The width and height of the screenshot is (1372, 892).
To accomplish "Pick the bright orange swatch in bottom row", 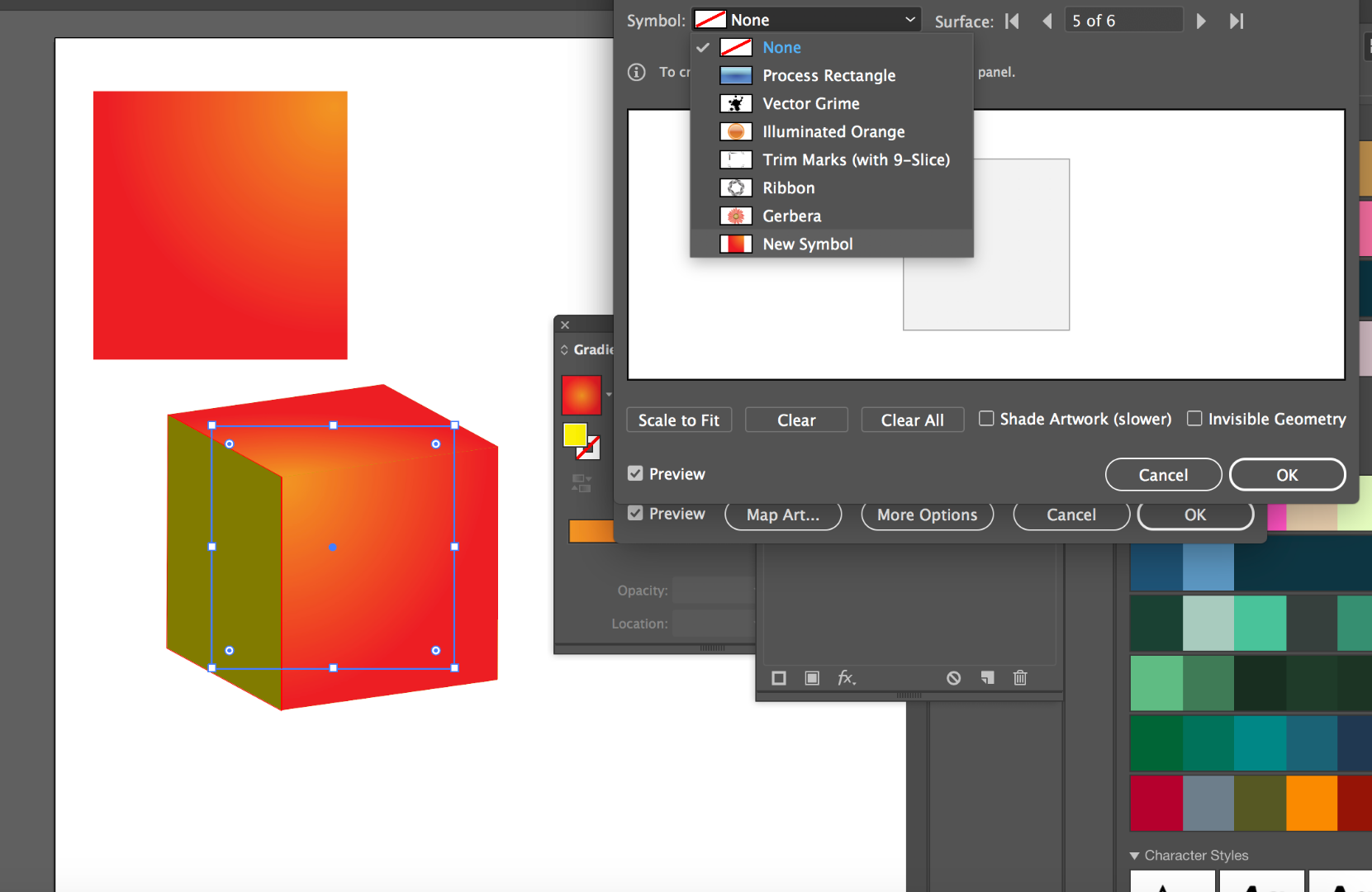I will pyautogui.click(x=1312, y=803).
